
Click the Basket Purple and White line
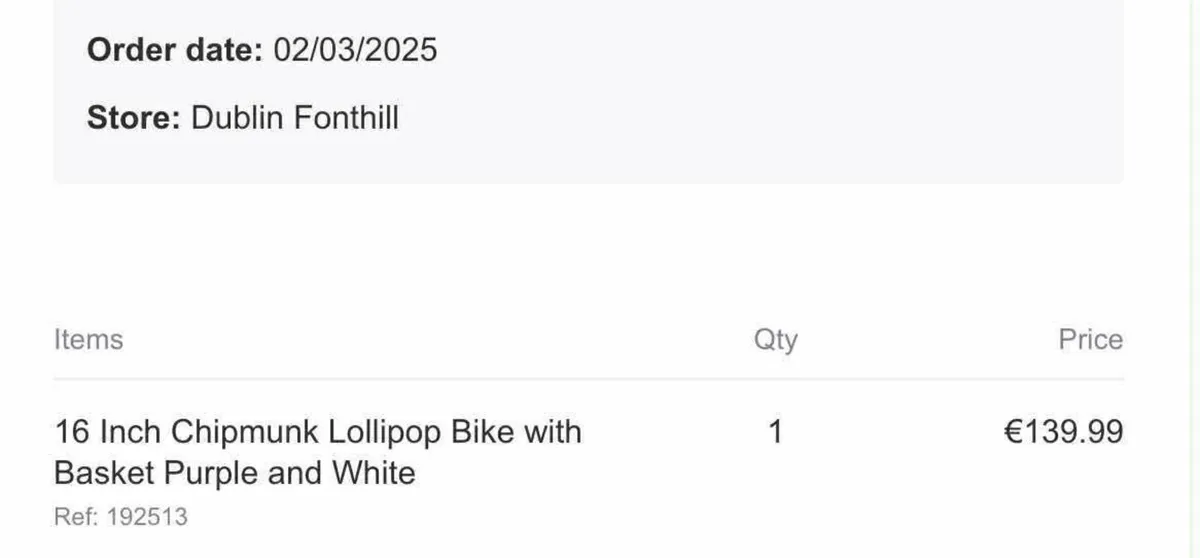[x=235, y=472]
